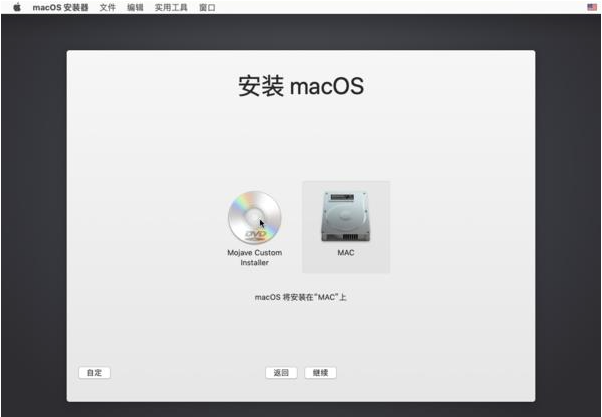
Task: Select the Mojave Custom Installer DVD icon
Action: (255, 217)
